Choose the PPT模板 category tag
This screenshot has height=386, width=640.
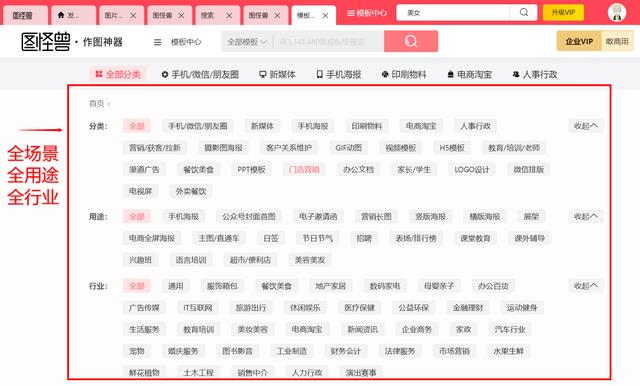pyautogui.click(x=251, y=169)
